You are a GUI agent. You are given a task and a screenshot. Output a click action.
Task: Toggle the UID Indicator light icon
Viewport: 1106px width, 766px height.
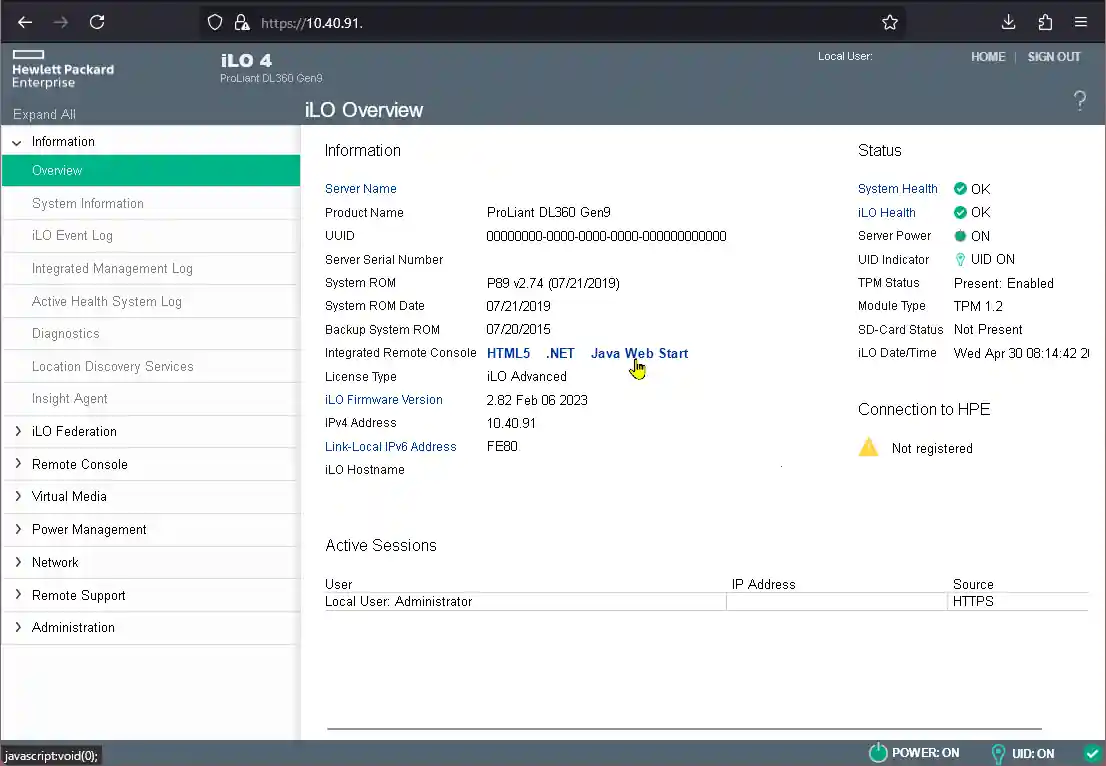[x=960, y=260]
